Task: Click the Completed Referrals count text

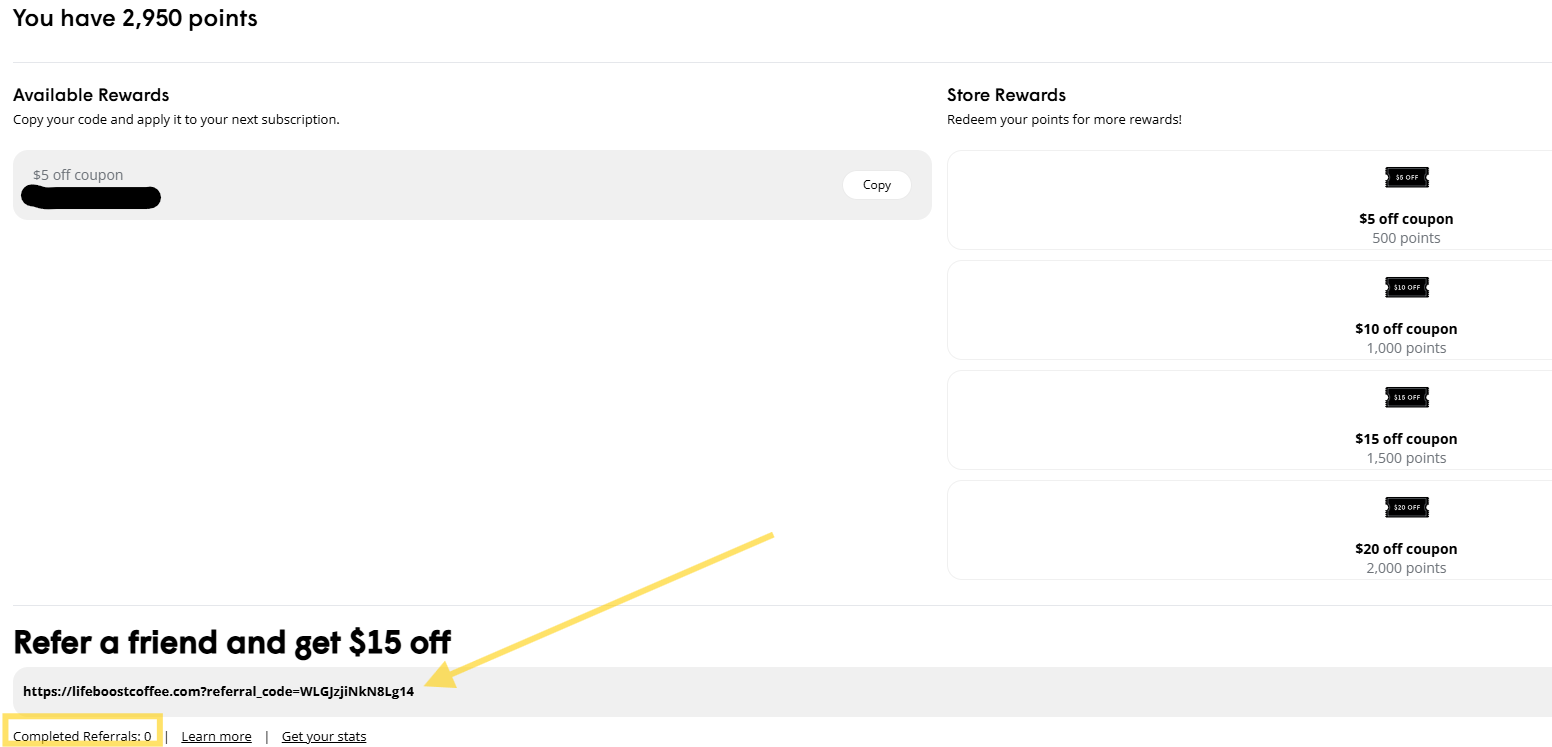Action: [x=82, y=737]
